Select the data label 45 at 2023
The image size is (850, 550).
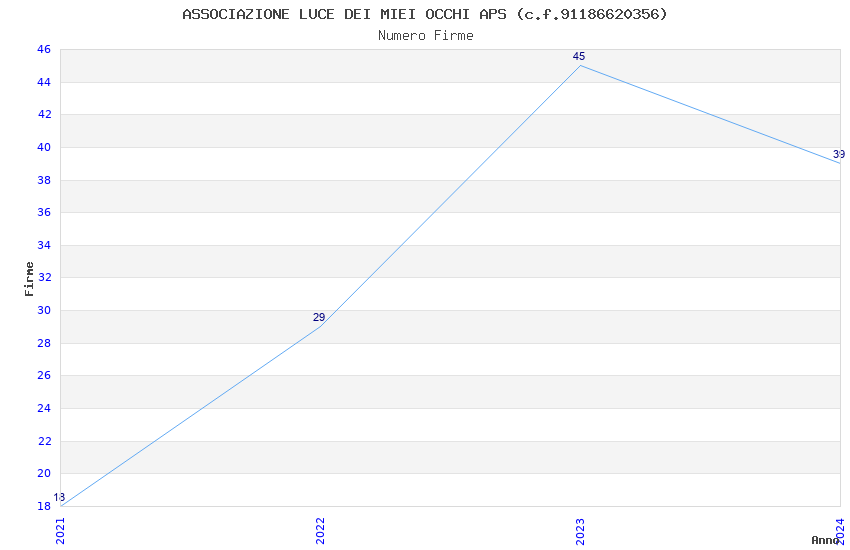point(578,56)
